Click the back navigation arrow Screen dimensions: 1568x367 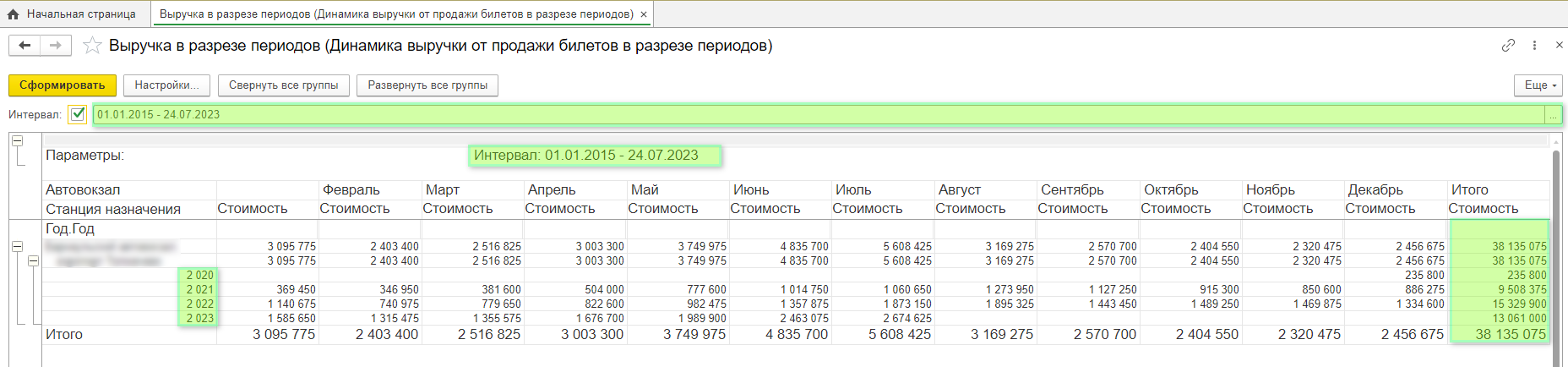tap(24, 46)
